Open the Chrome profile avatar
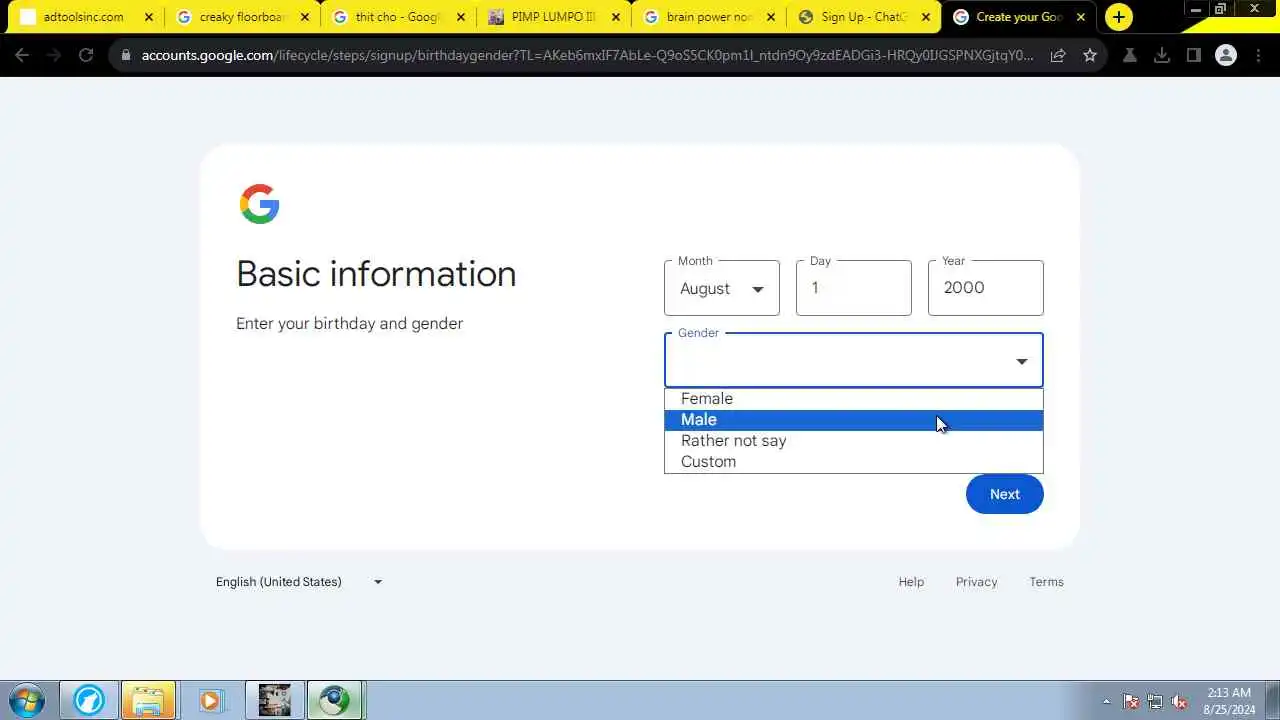This screenshot has height=720, width=1280. pyautogui.click(x=1226, y=56)
